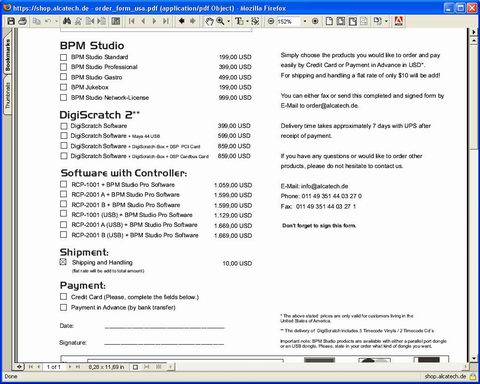Select the Text Select tool

tap(239, 21)
